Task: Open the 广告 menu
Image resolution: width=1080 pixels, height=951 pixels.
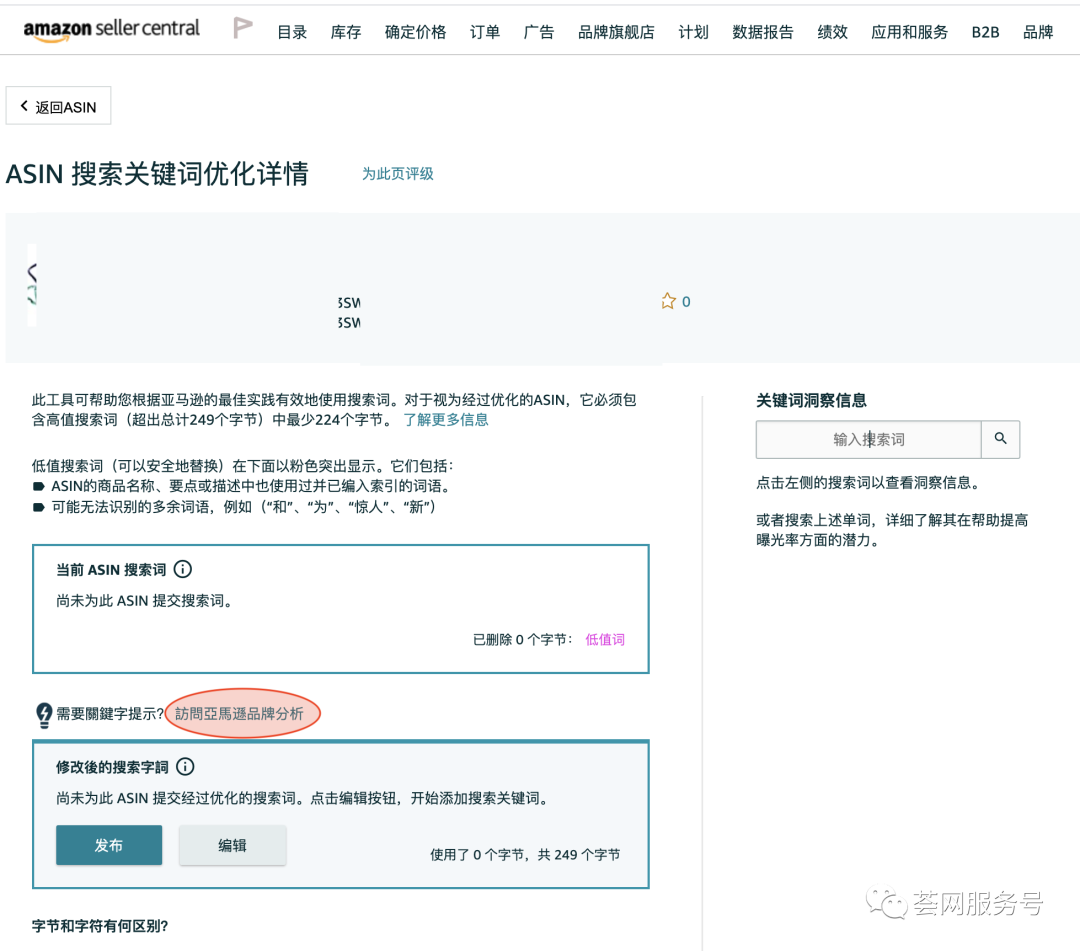Action: click(x=539, y=32)
